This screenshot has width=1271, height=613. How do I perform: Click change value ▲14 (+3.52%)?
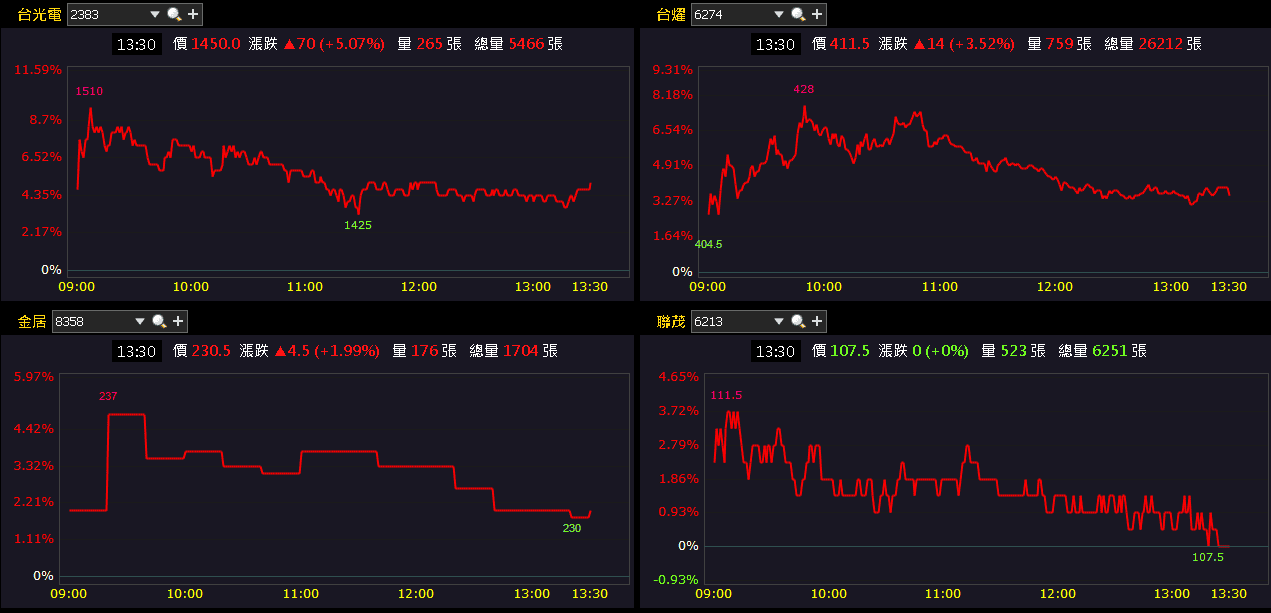[963, 44]
